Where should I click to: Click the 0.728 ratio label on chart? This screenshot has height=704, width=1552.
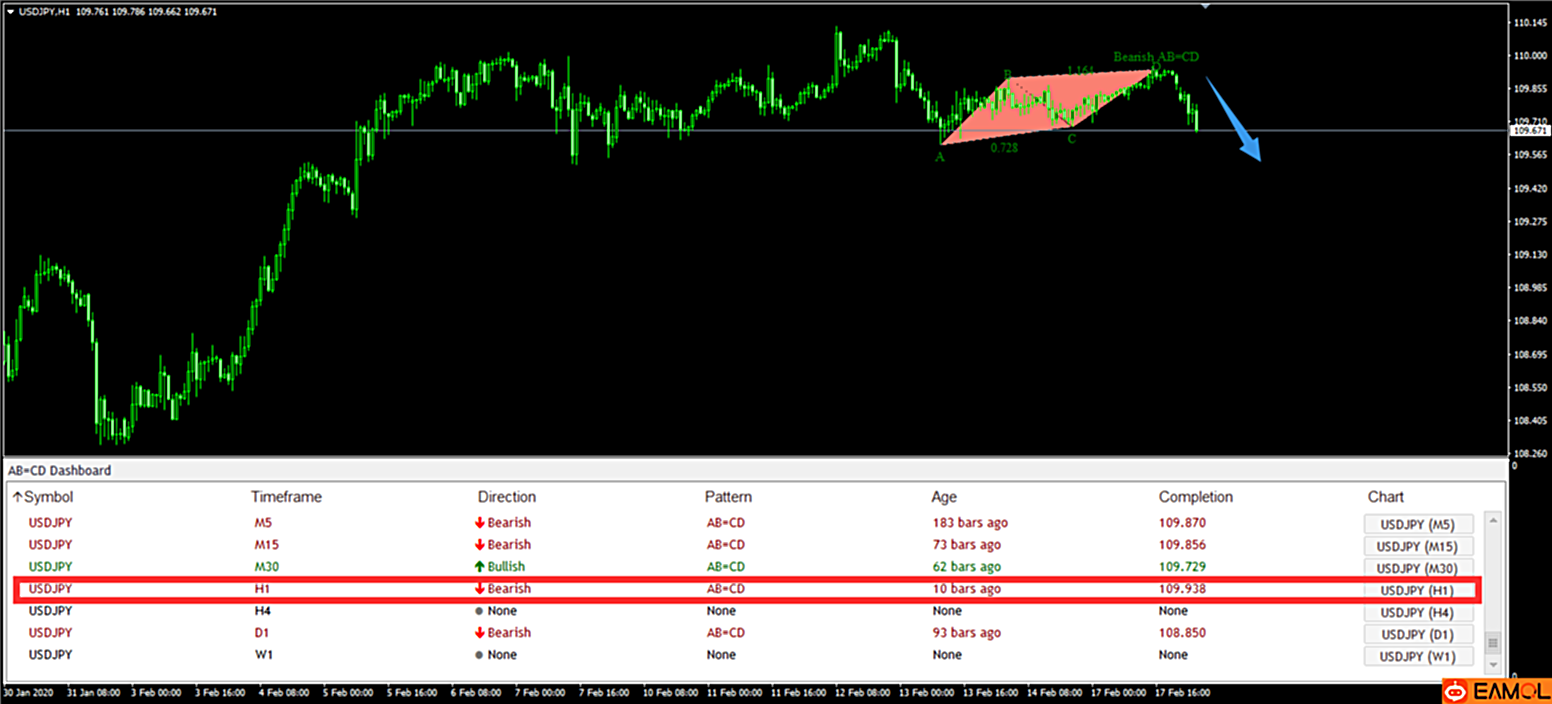tap(1004, 147)
